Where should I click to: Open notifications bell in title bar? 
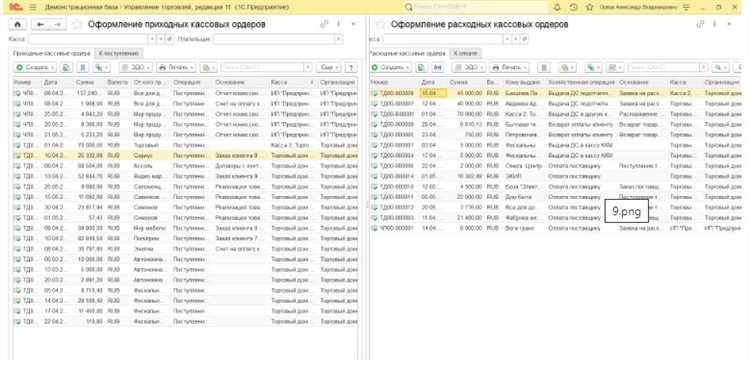pyautogui.click(x=557, y=7)
